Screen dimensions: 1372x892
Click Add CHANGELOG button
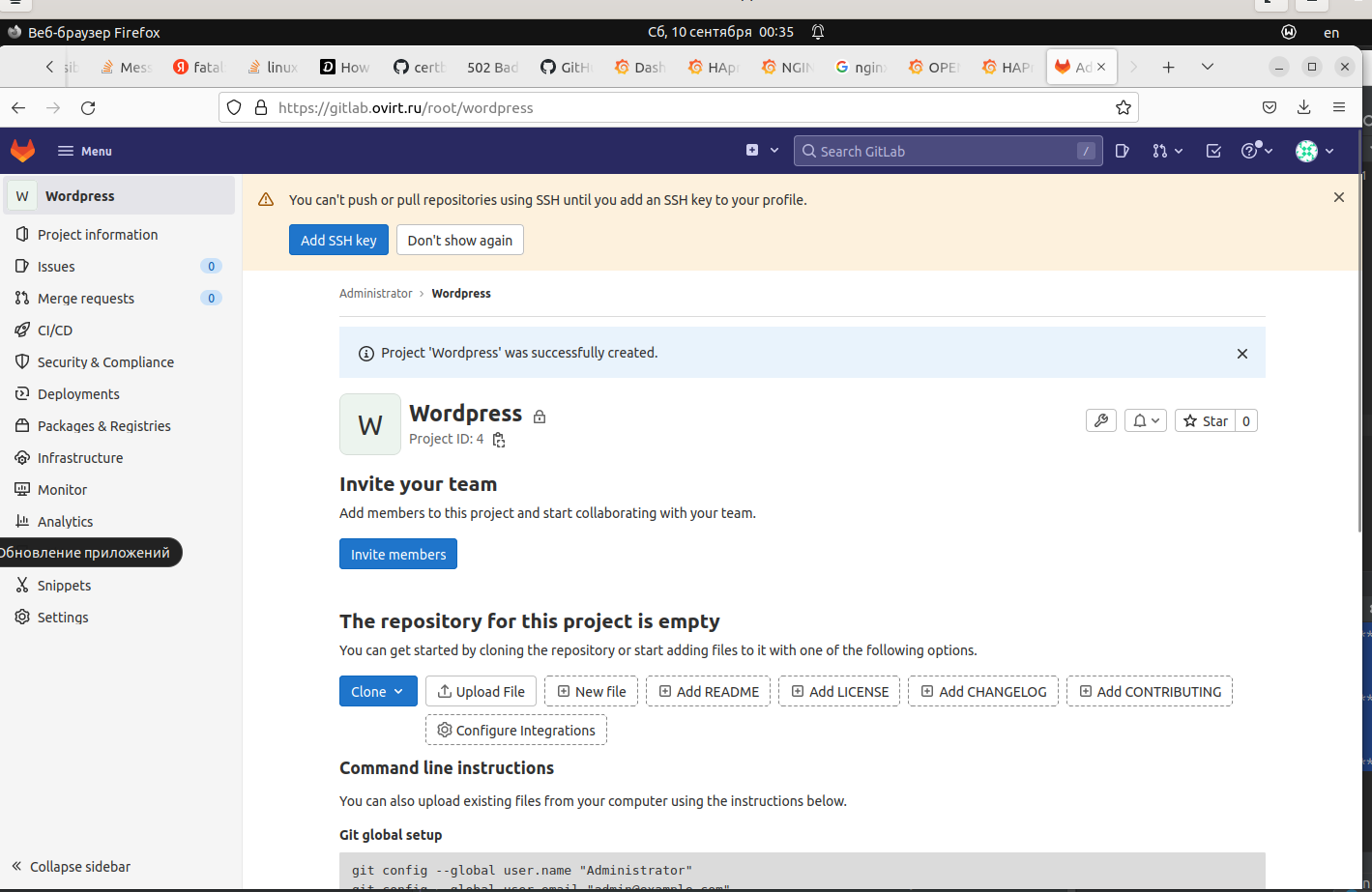click(983, 691)
